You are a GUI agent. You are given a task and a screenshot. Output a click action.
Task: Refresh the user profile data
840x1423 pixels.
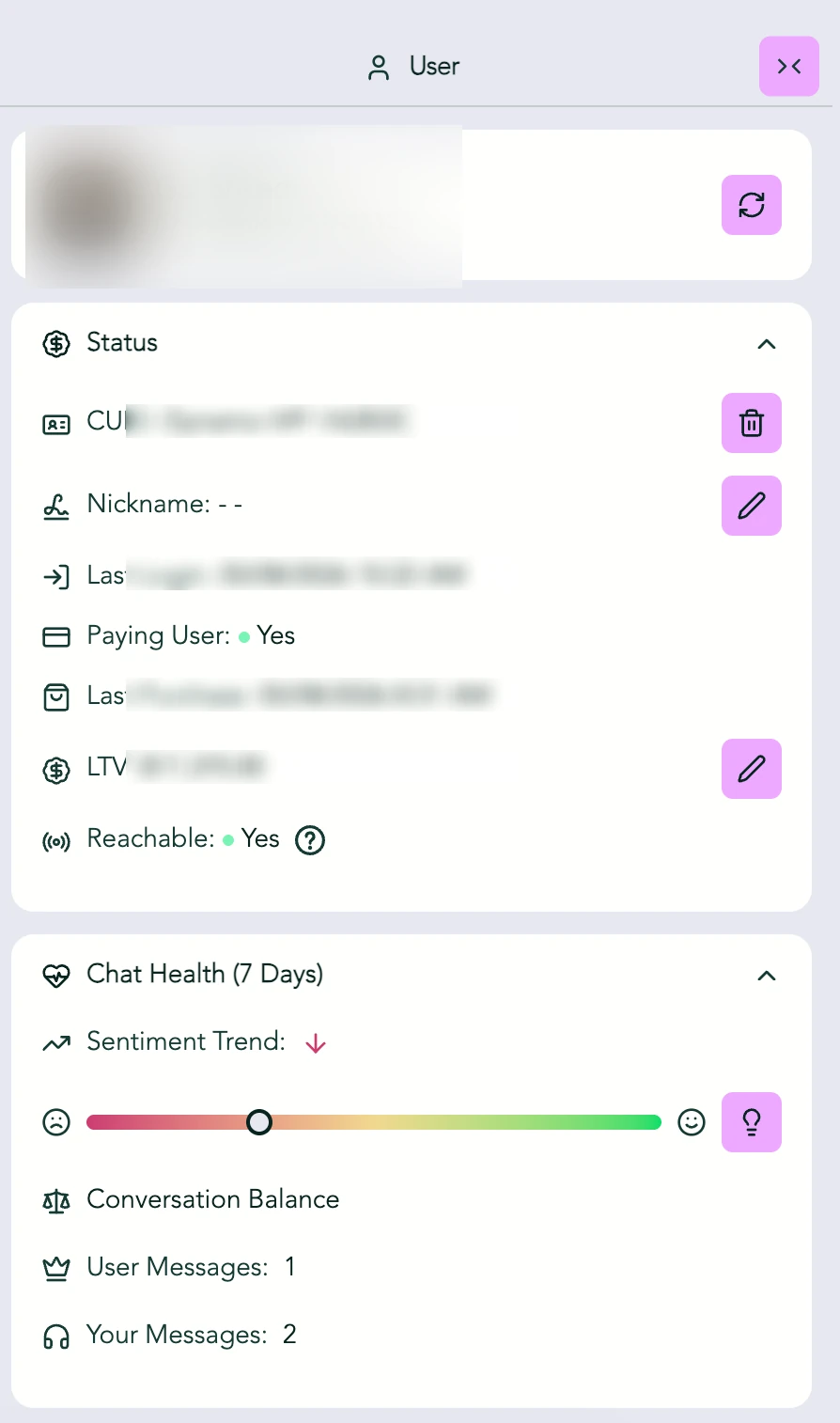[x=752, y=205]
